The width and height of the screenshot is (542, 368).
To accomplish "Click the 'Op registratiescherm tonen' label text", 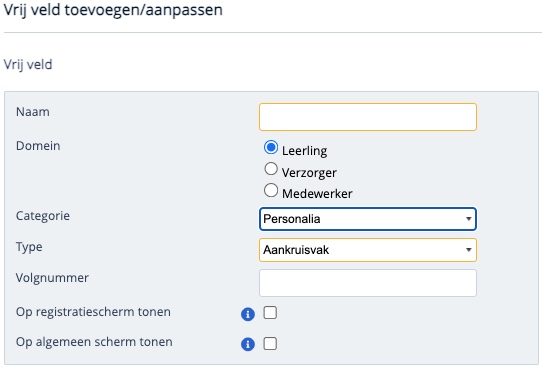I will 93,312.
